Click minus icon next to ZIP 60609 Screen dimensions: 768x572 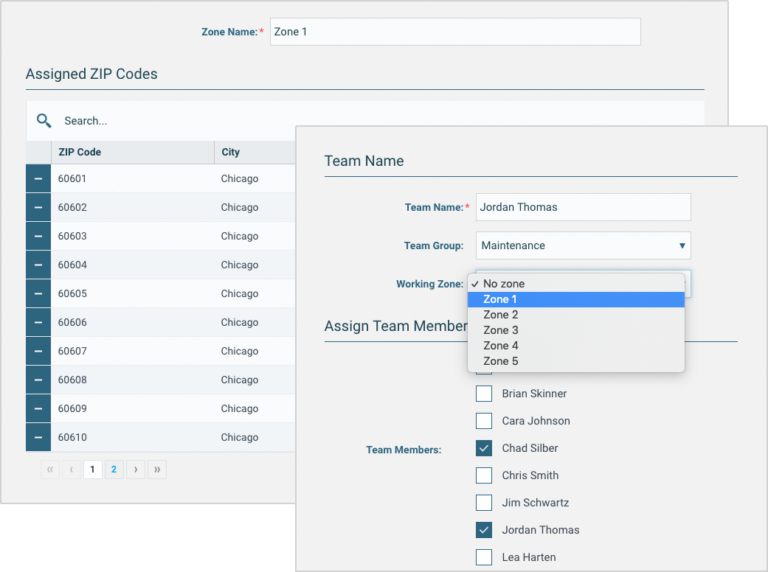click(x=38, y=409)
